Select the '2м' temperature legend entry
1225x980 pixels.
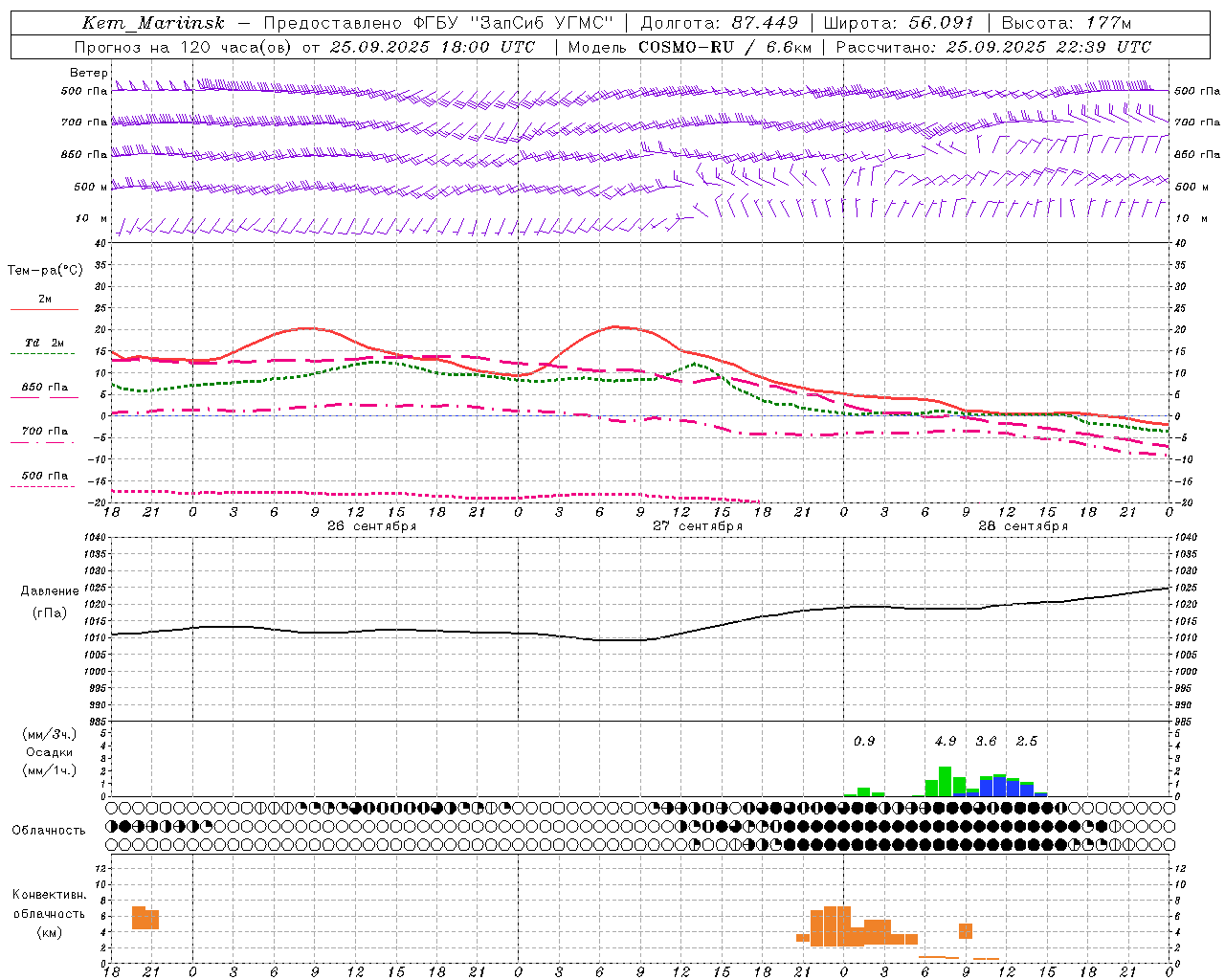pyautogui.click(x=45, y=300)
